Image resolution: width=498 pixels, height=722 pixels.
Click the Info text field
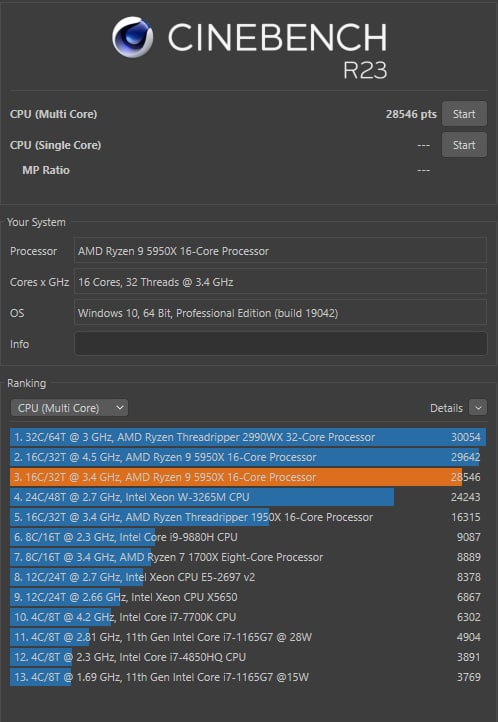280,344
